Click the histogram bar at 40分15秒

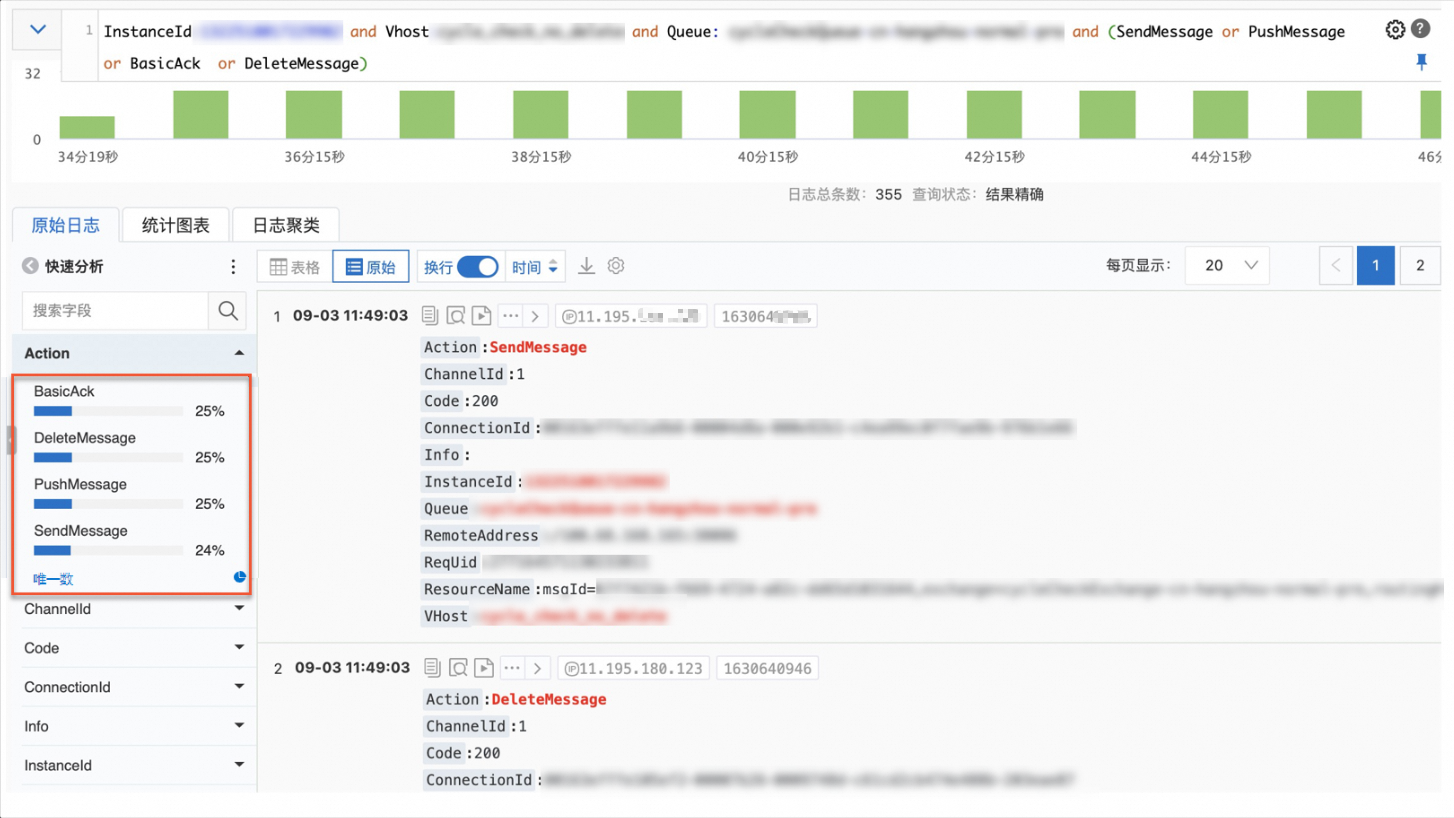pos(767,115)
